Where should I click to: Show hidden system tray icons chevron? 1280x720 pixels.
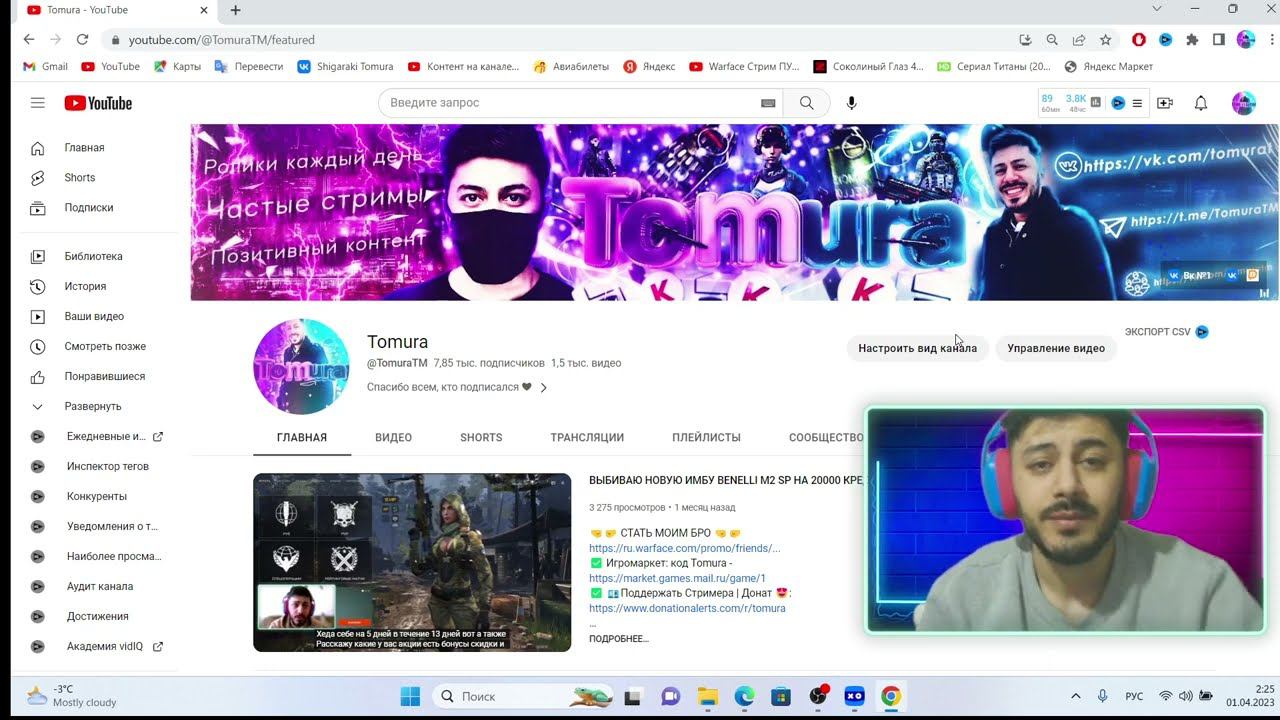(x=1076, y=696)
